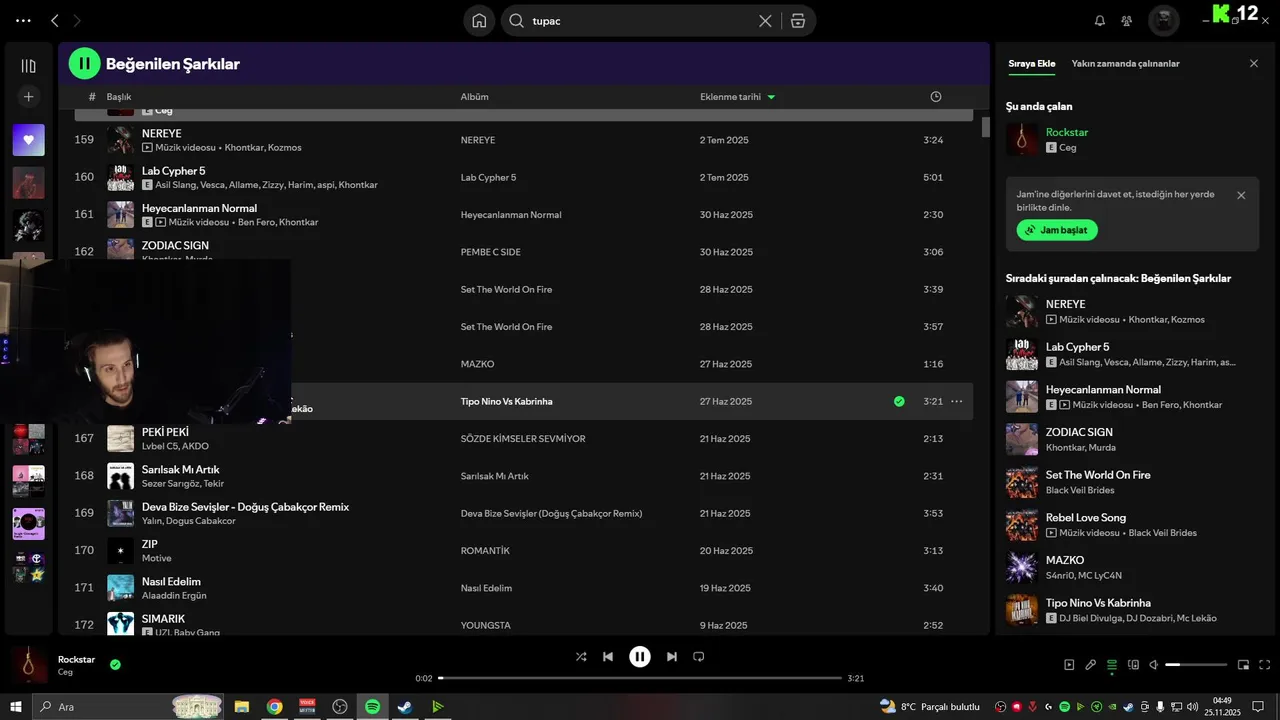Viewport: 1280px width, 720px height.
Task: Open the Browse icon beside the search bar
Action: tap(797, 20)
